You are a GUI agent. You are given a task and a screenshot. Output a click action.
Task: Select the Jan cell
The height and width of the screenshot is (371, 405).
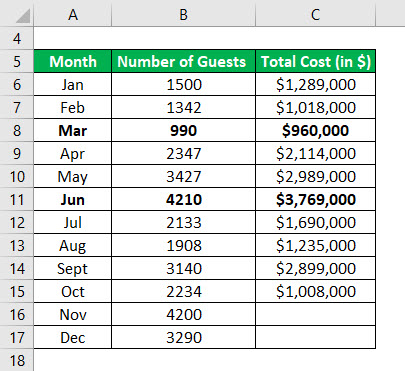[x=73, y=84]
